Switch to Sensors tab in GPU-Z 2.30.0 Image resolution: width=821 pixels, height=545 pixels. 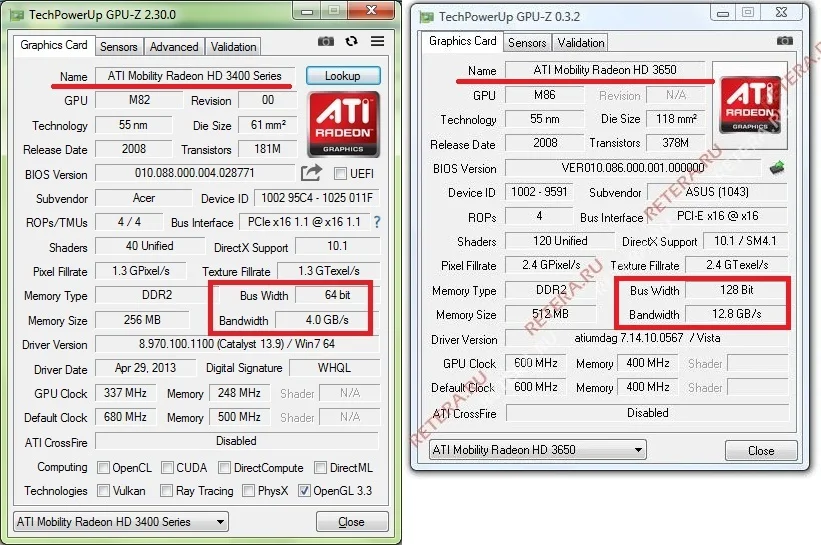(x=119, y=47)
